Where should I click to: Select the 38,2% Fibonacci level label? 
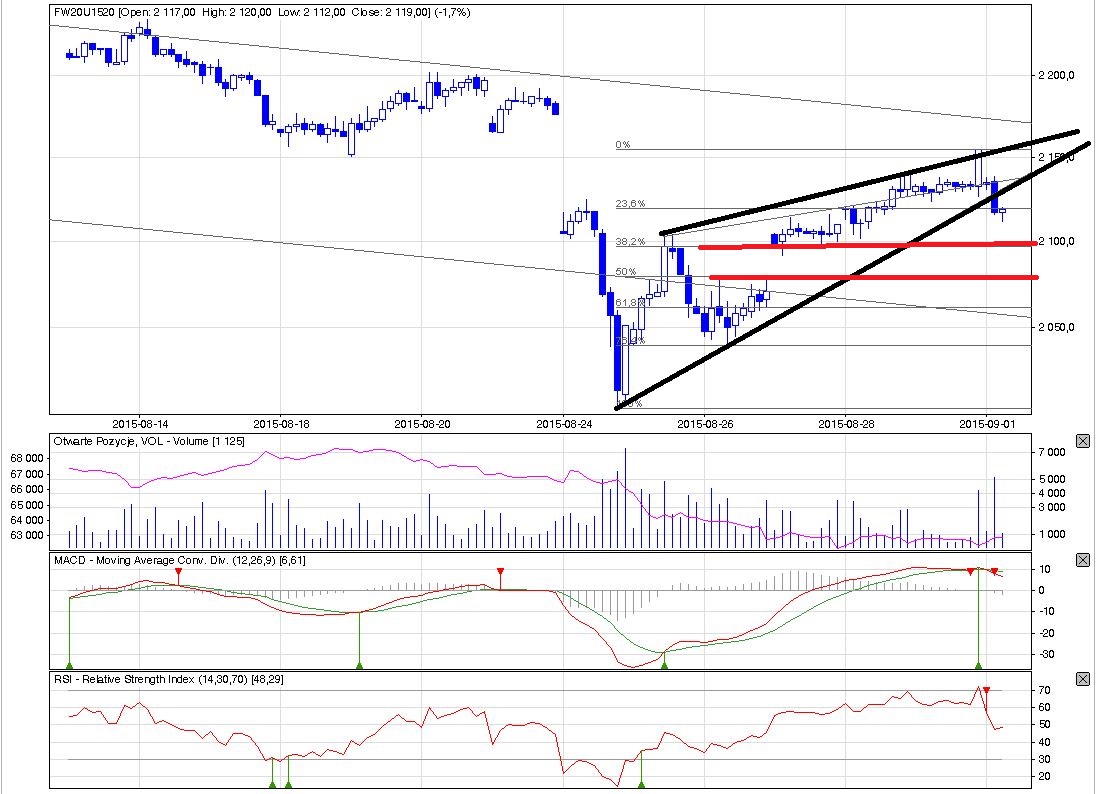coord(630,241)
